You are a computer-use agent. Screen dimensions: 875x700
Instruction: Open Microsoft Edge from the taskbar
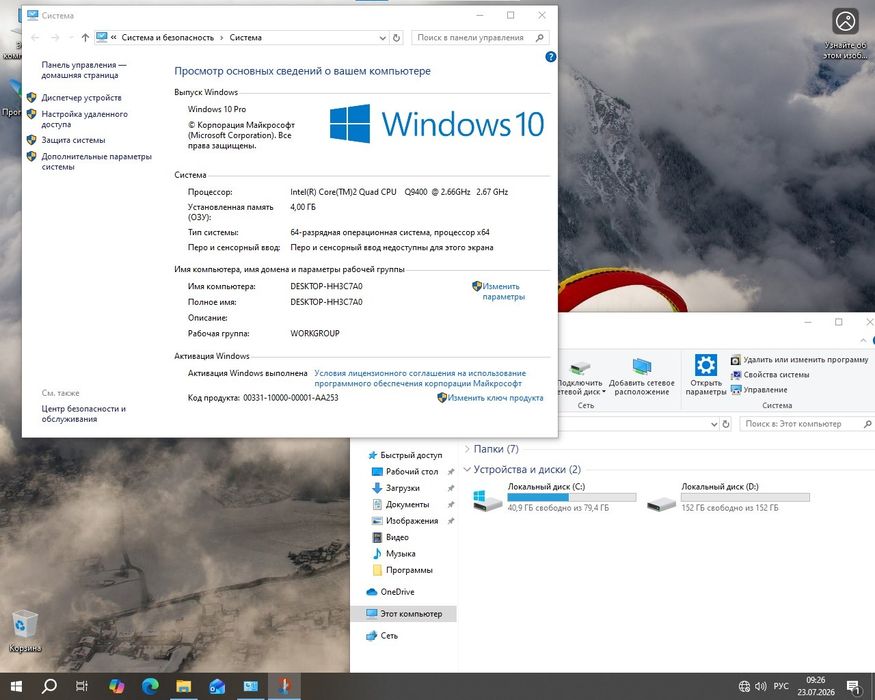[x=150, y=686]
